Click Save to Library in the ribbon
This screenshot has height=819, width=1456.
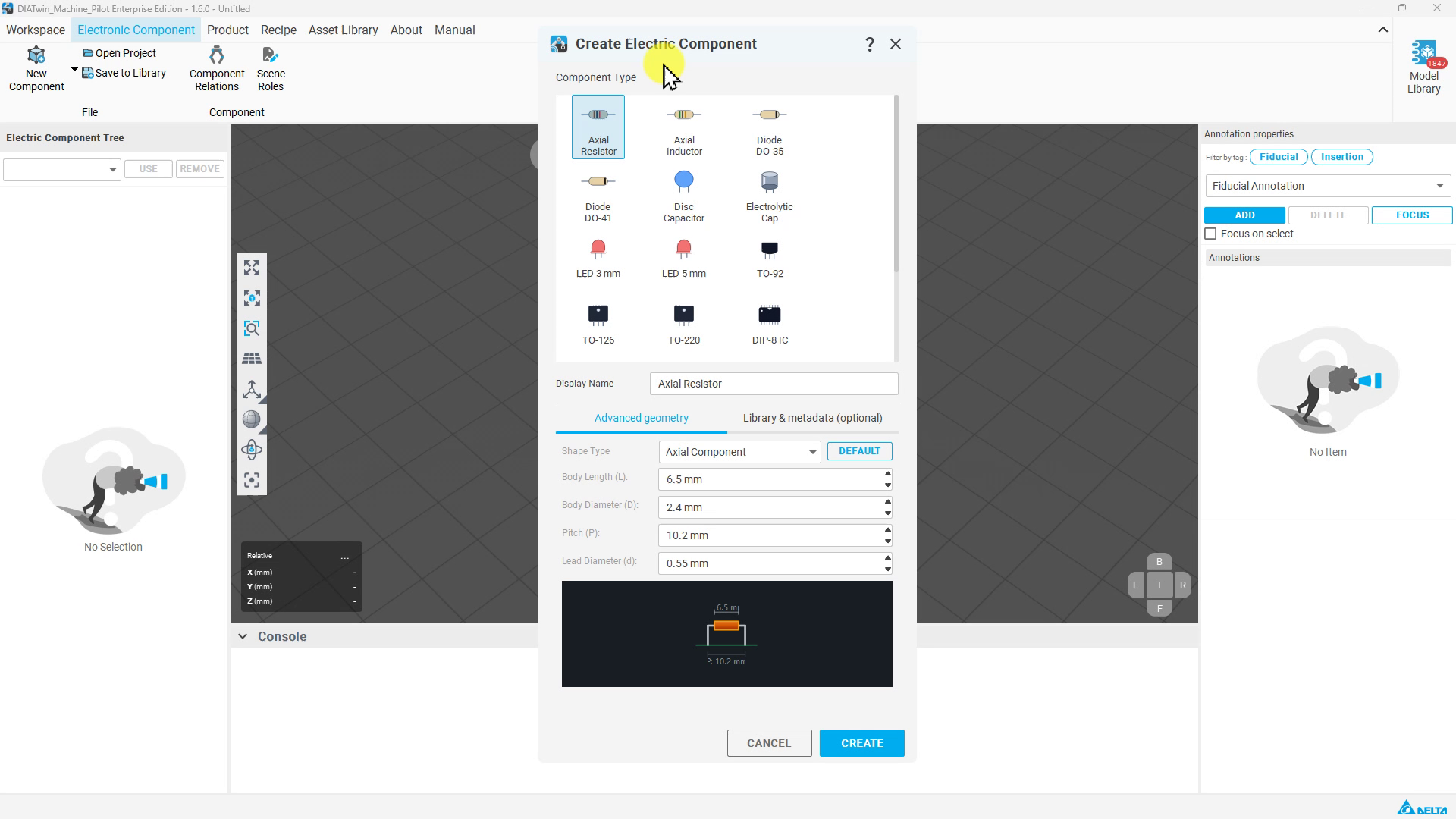pos(124,73)
